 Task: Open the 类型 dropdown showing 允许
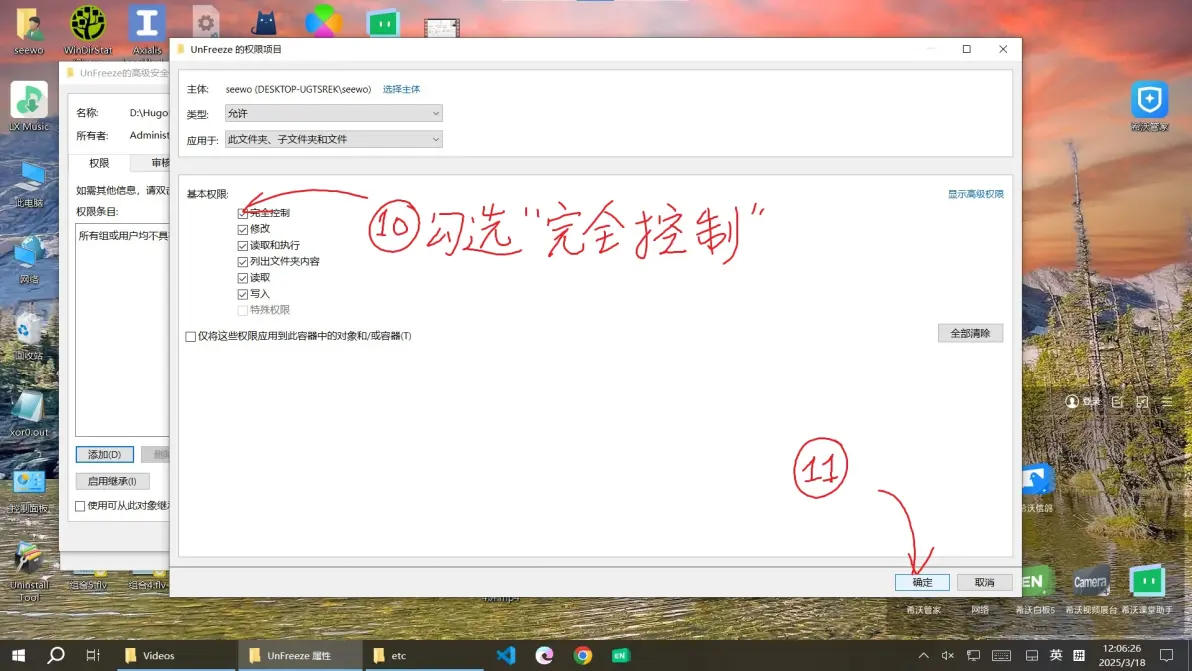[333, 114]
